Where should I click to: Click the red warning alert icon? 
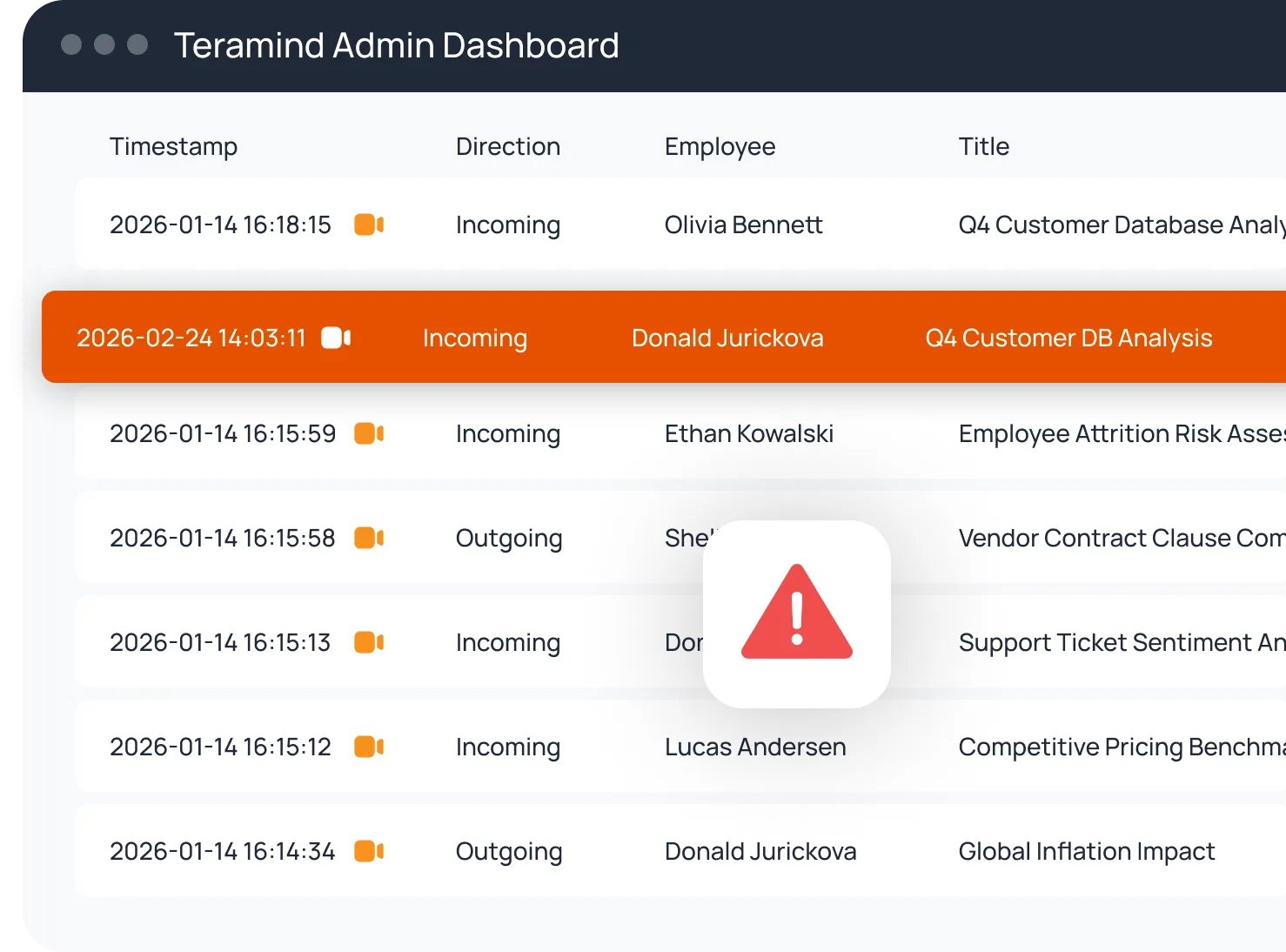[x=797, y=613]
